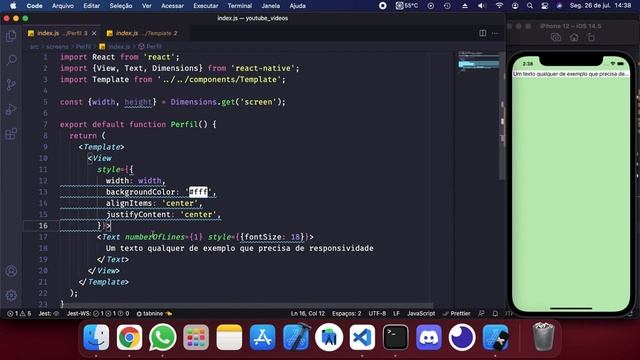Open WhatsApp from the Dock
The width and height of the screenshot is (640, 360).
162,338
